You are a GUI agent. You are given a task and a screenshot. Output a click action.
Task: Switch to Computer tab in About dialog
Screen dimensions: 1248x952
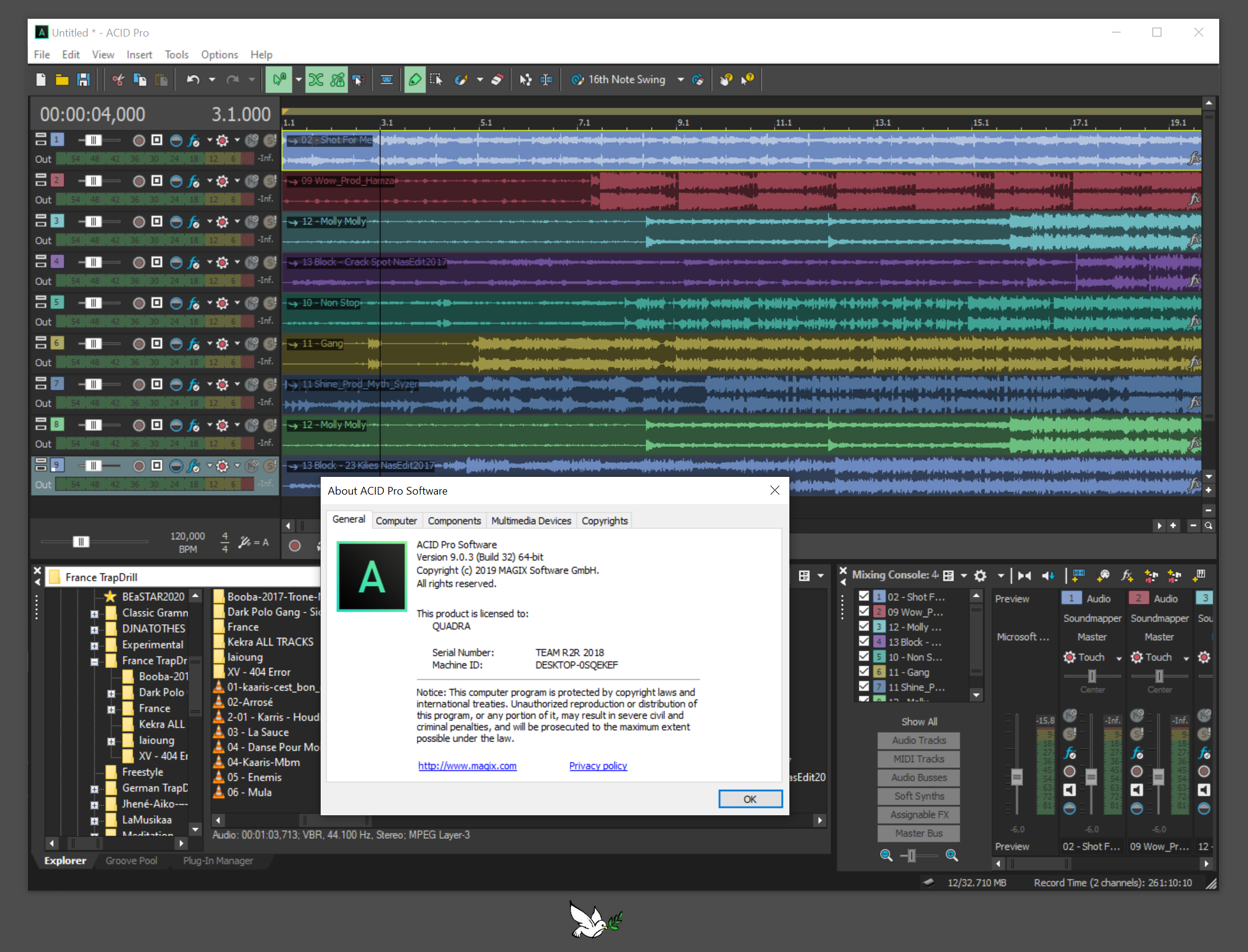[396, 521]
